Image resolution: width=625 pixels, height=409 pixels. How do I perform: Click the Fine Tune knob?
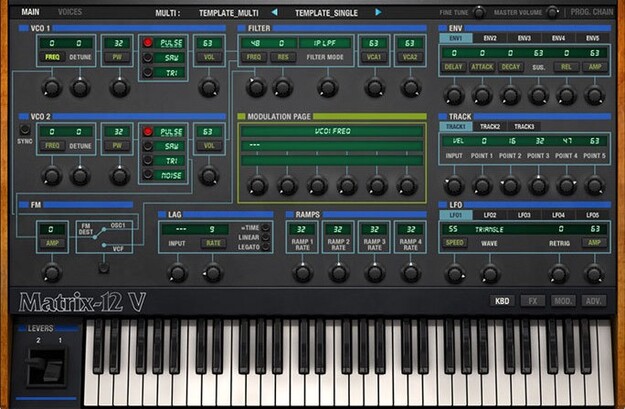[x=479, y=12]
